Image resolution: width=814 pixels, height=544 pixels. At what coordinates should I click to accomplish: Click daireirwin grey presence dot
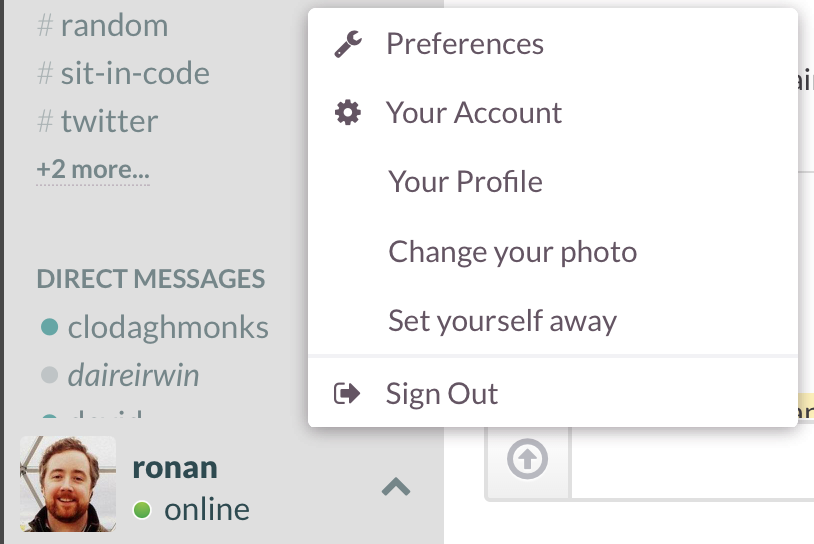[49, 376]
